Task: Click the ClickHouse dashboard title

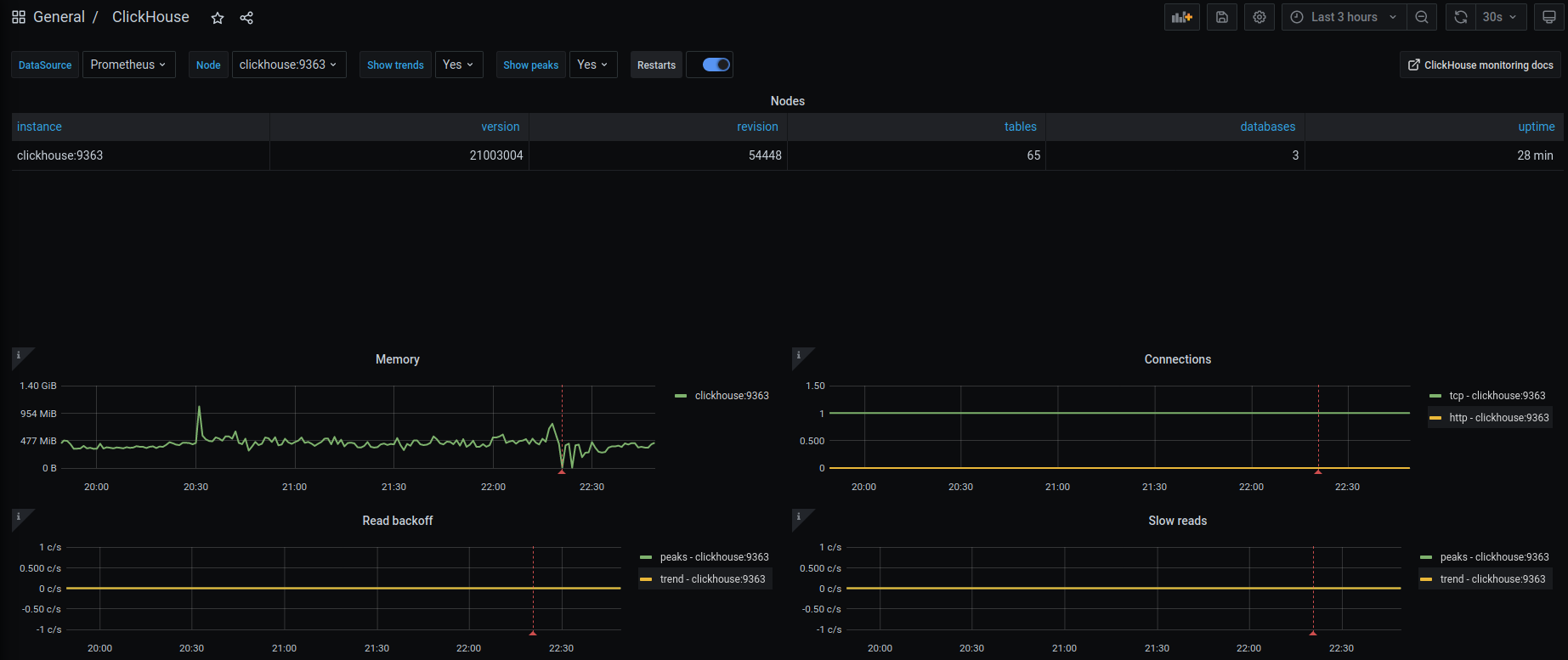Action: [x=150, y=17]
